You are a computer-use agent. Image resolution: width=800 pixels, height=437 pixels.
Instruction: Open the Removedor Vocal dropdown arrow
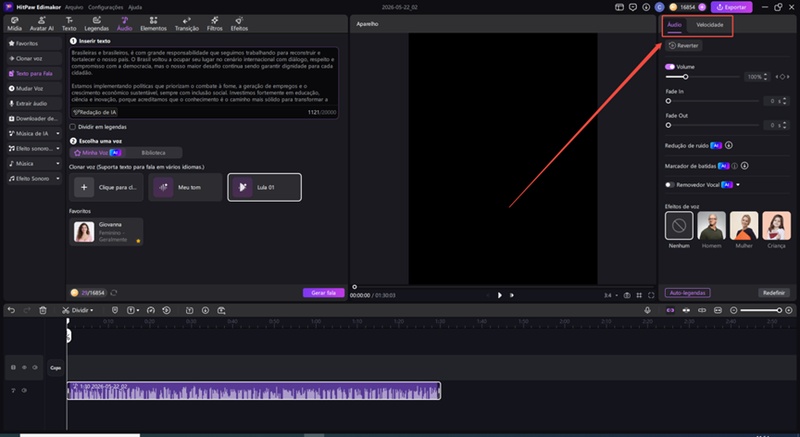click(738, 185)
